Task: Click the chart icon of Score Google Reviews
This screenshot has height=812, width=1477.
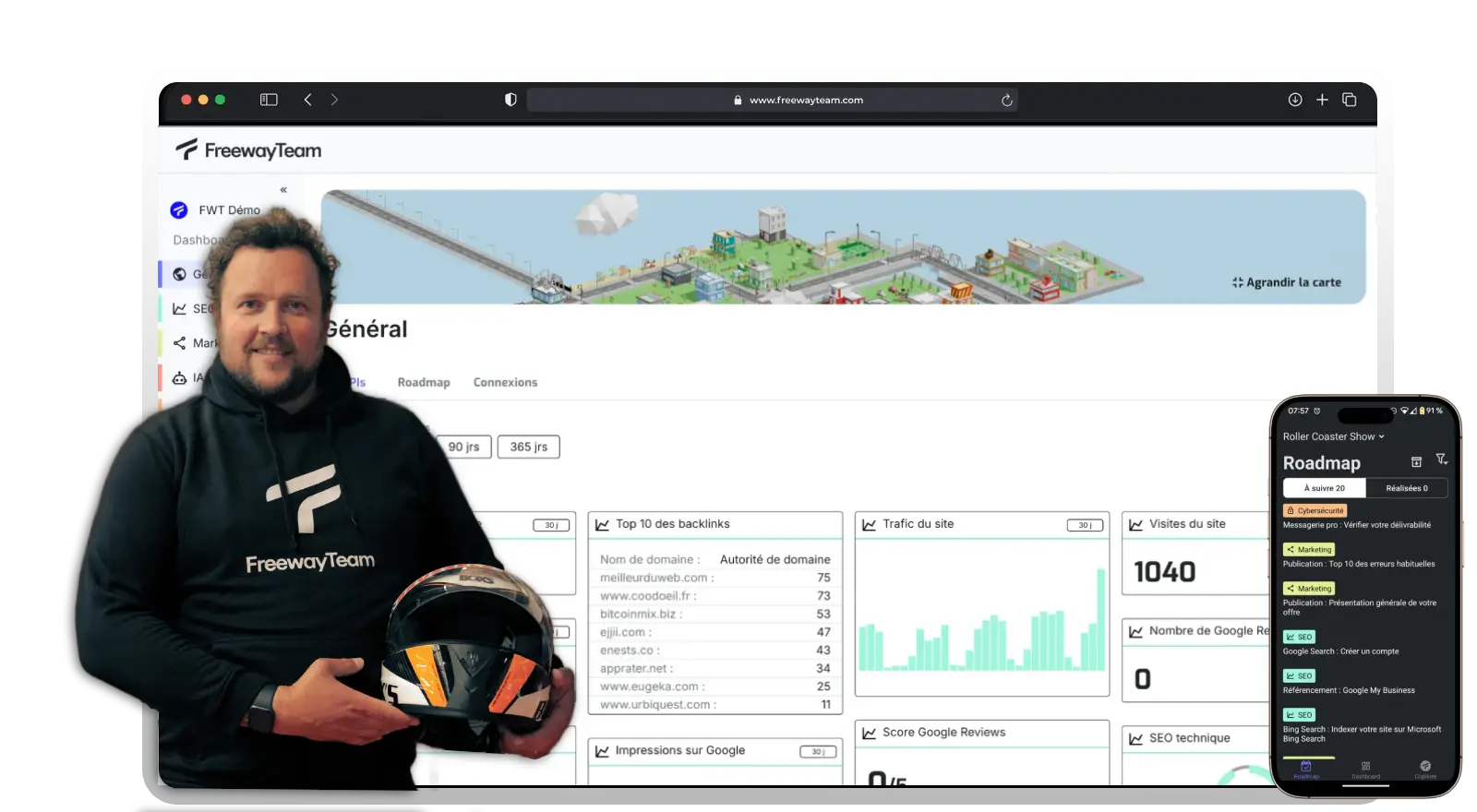Action: [x=869, y=733]
